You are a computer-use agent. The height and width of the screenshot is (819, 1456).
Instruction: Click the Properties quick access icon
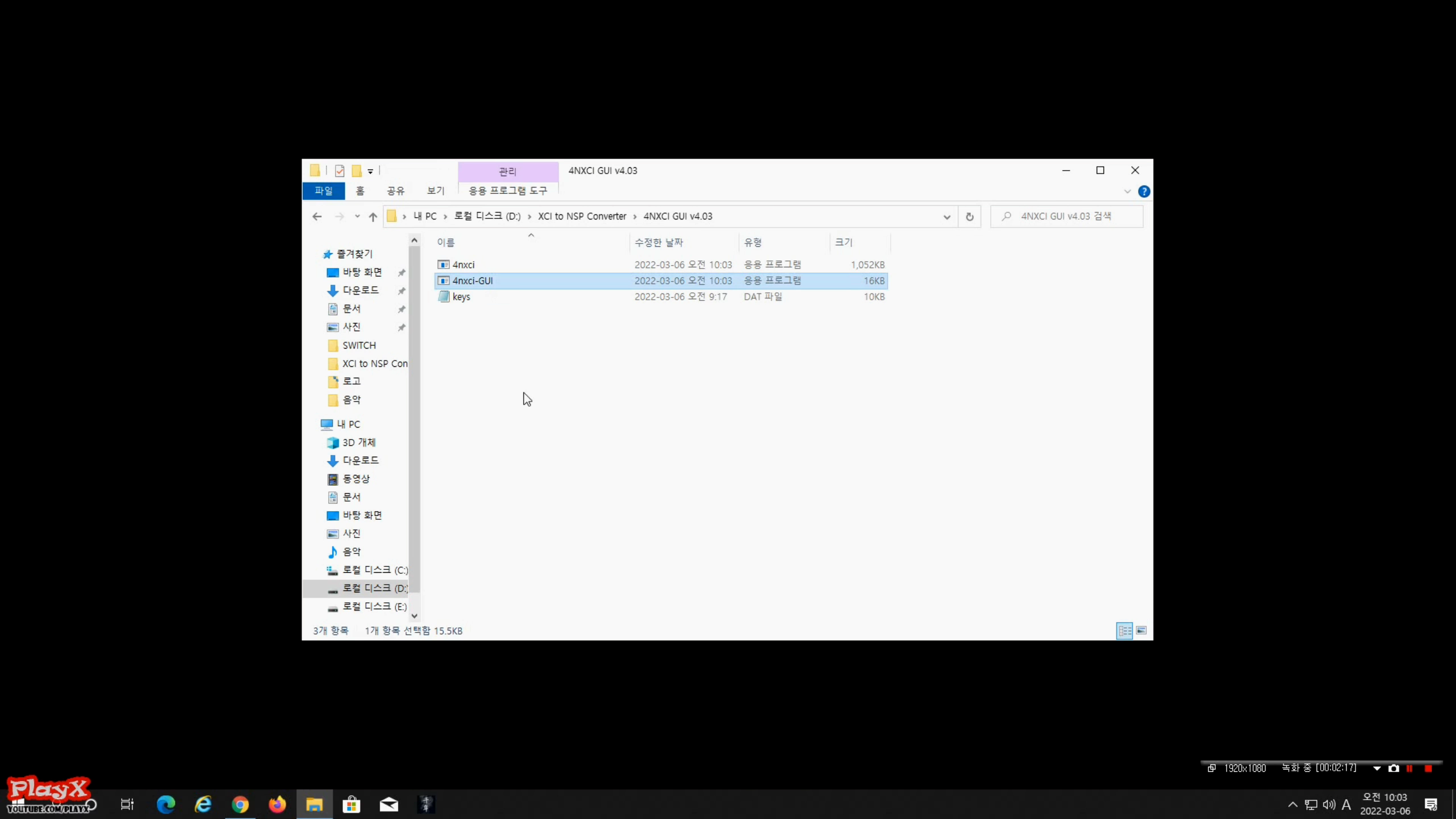(340, 171)
